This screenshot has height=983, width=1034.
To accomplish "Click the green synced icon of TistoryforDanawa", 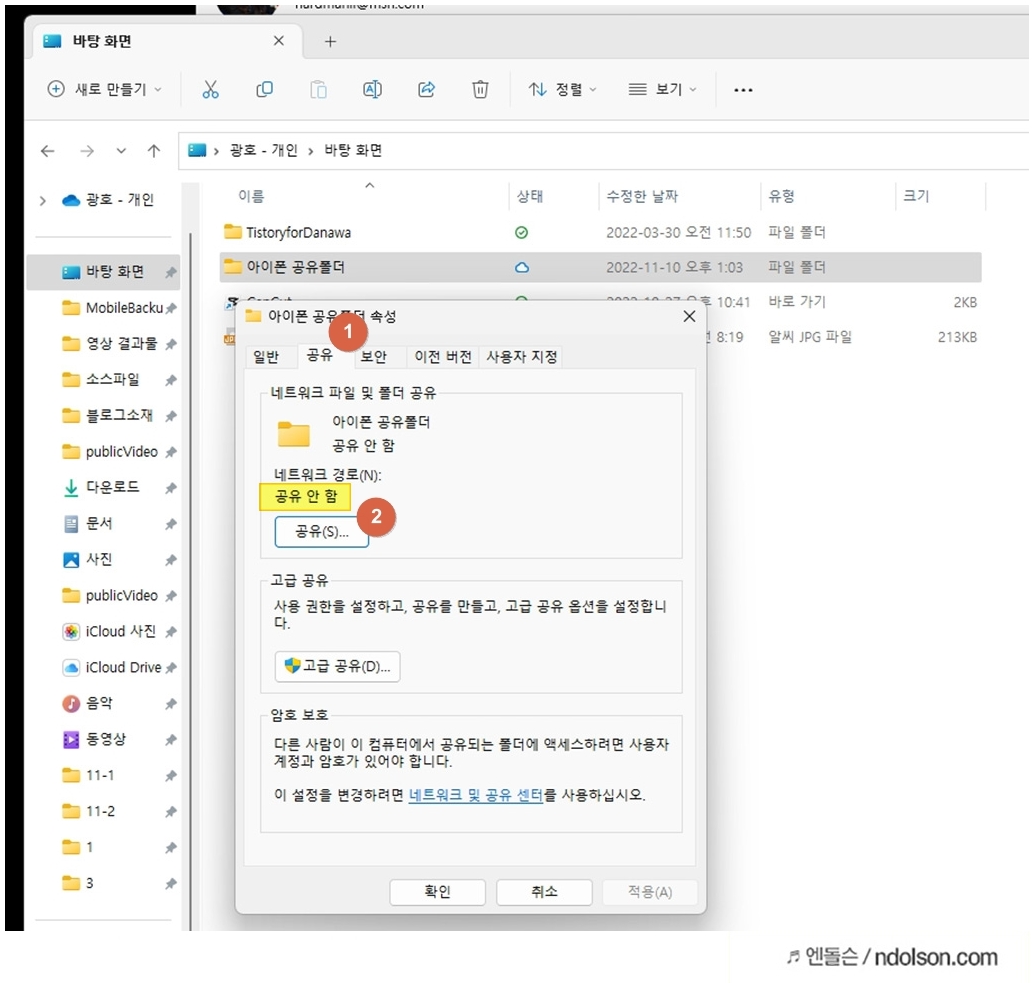I will [x=521, y=233].
